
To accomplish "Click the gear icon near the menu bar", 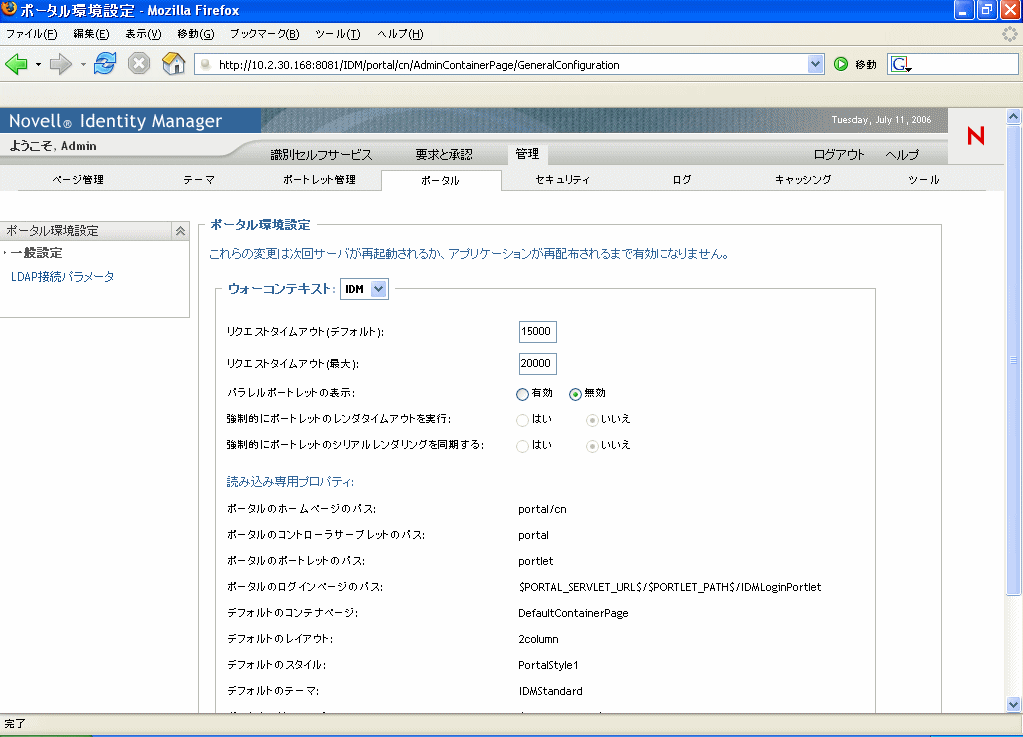I will click(x=1007, y=33).
